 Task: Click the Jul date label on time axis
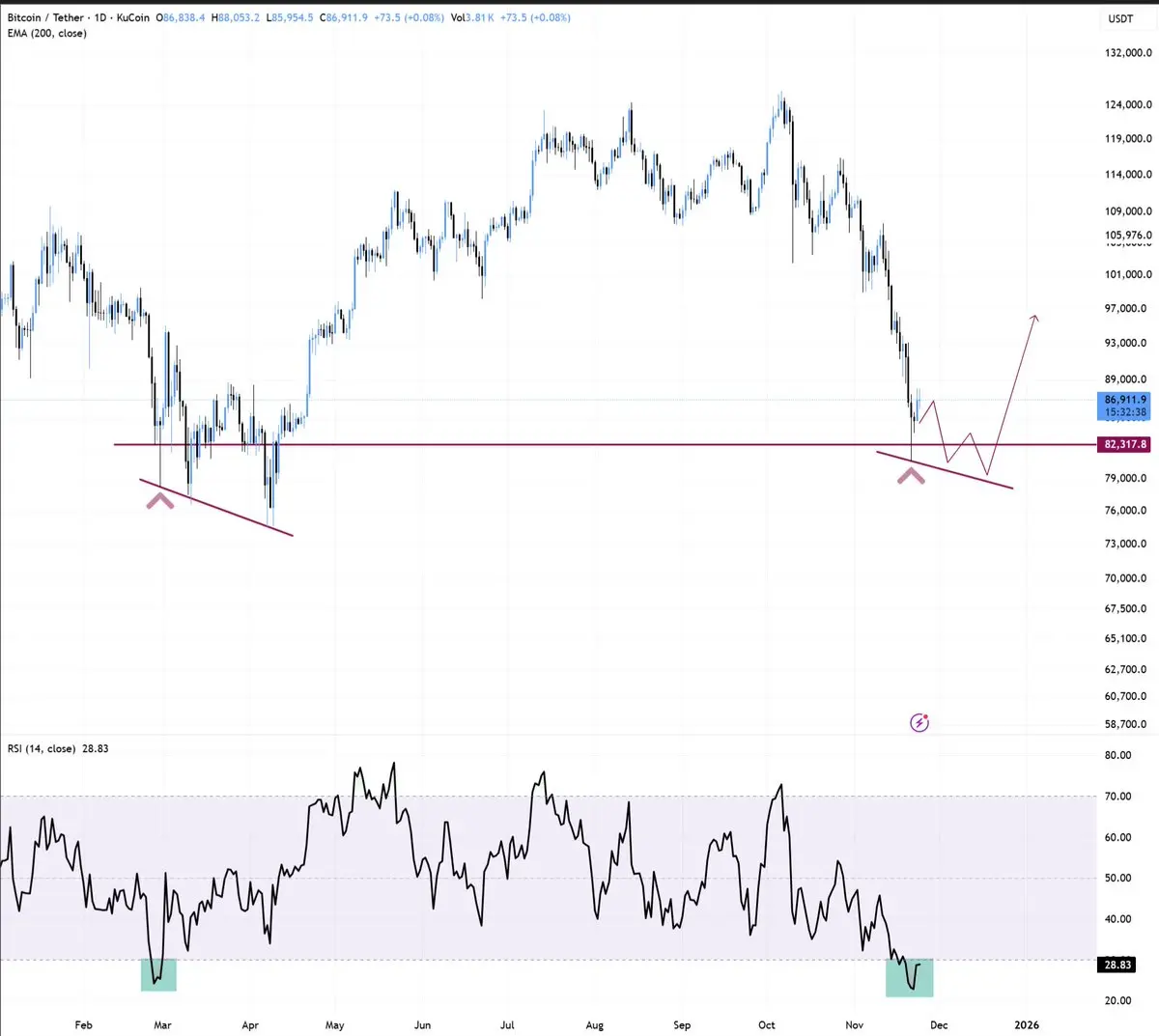point(507,1024)
